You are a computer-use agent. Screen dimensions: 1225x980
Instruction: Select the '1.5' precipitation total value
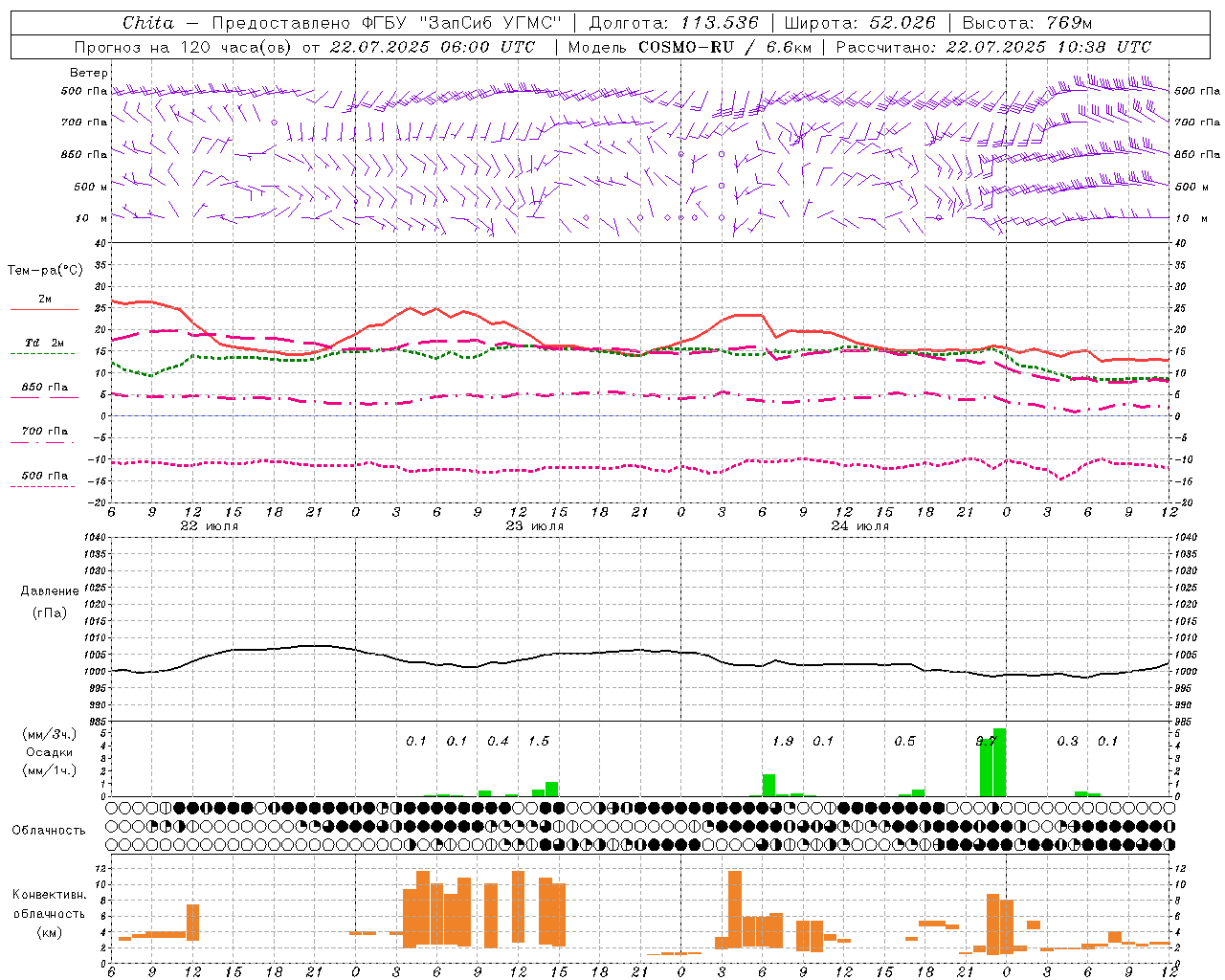coord(539,741)
